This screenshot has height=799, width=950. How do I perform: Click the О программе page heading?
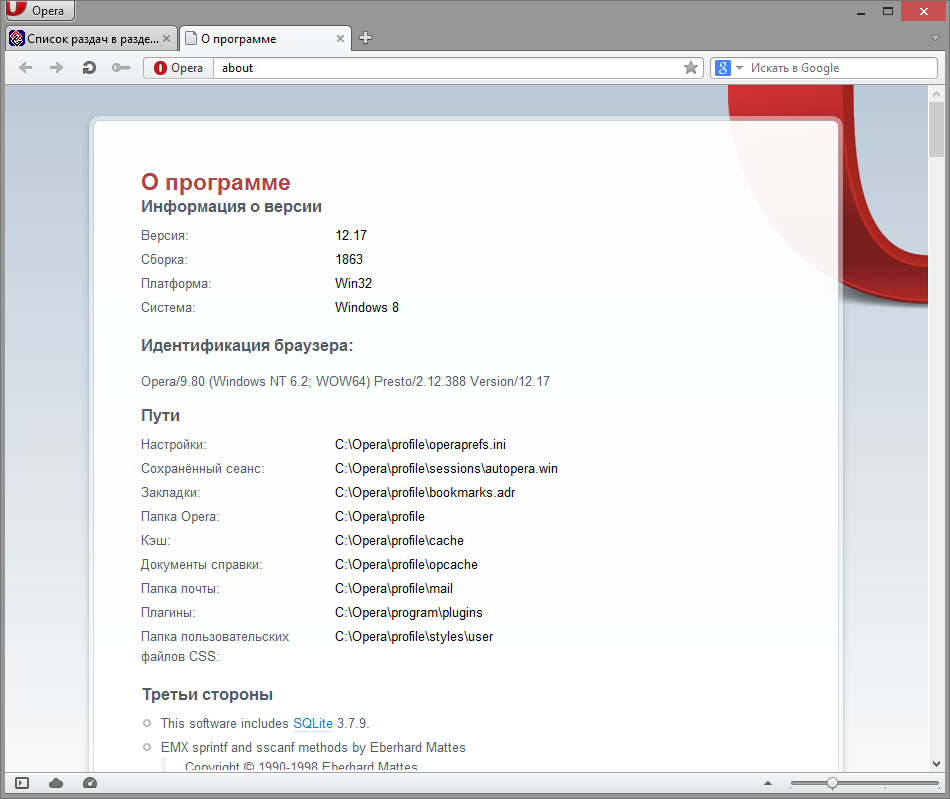tap(216, 182)
